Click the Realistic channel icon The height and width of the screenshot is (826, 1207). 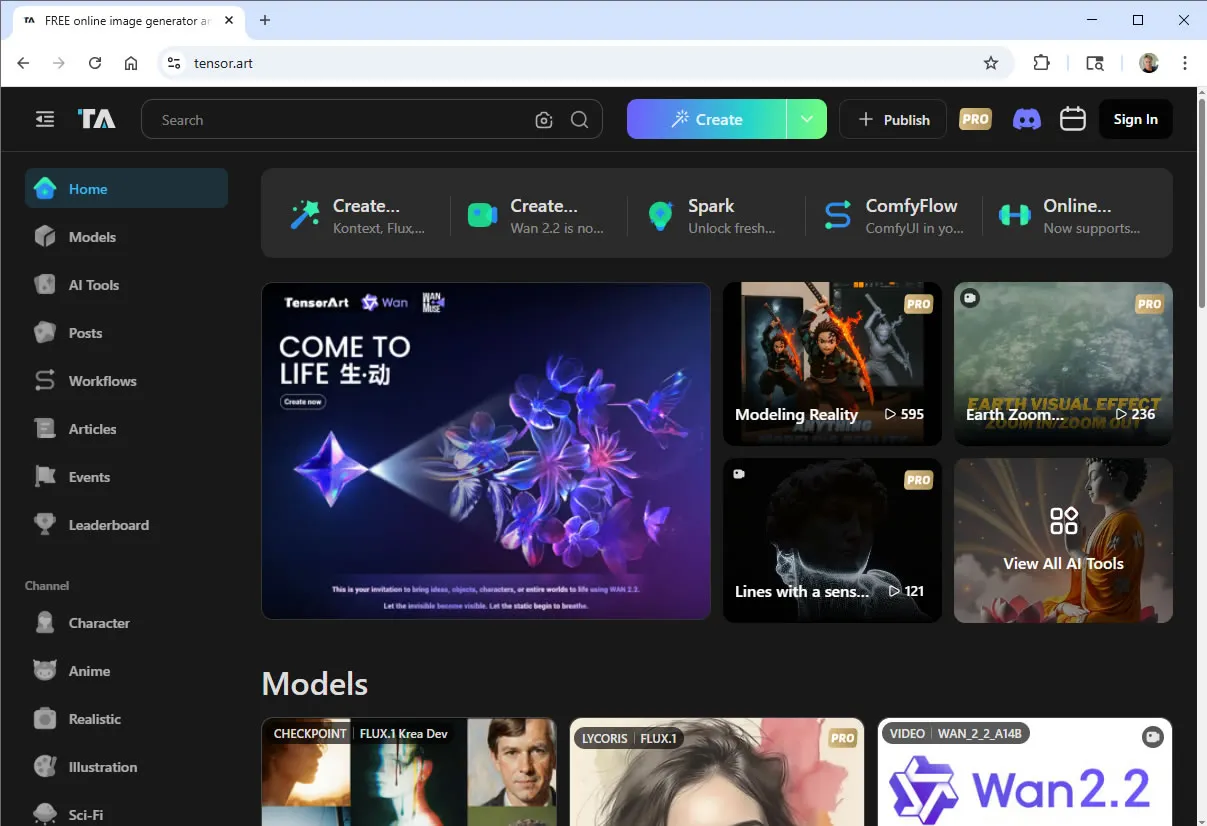45,719
